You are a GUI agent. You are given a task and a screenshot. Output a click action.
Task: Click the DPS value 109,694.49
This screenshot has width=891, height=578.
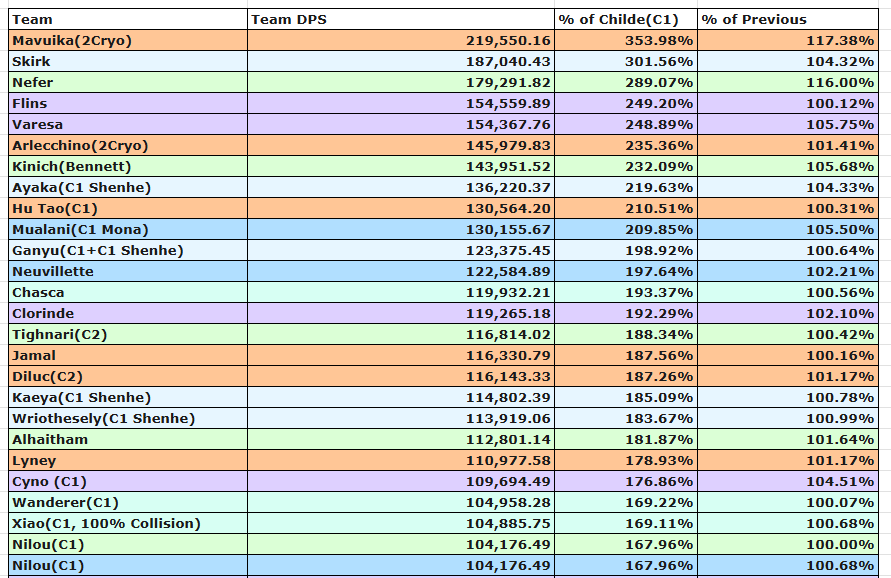401,482
